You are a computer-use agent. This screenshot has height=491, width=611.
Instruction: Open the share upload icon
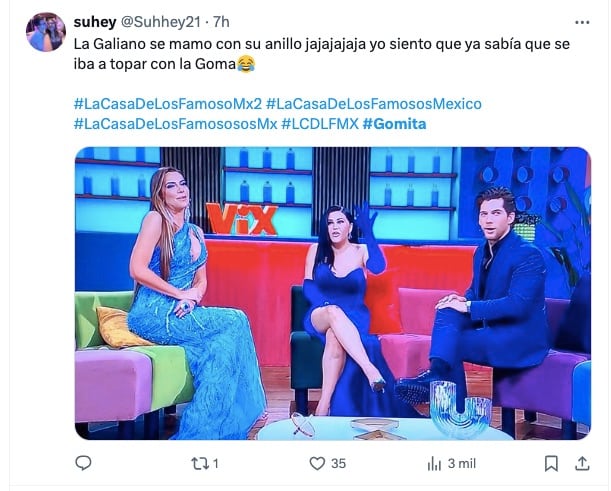582,463
